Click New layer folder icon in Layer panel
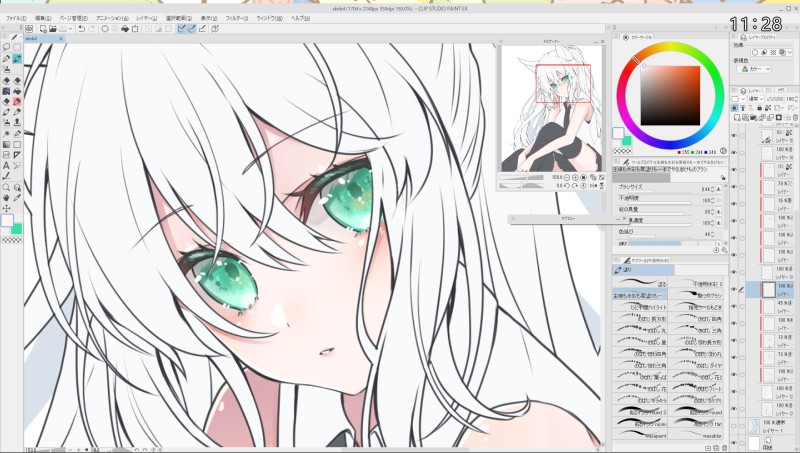Screen dimensions: 800x453 coord(754,118)
